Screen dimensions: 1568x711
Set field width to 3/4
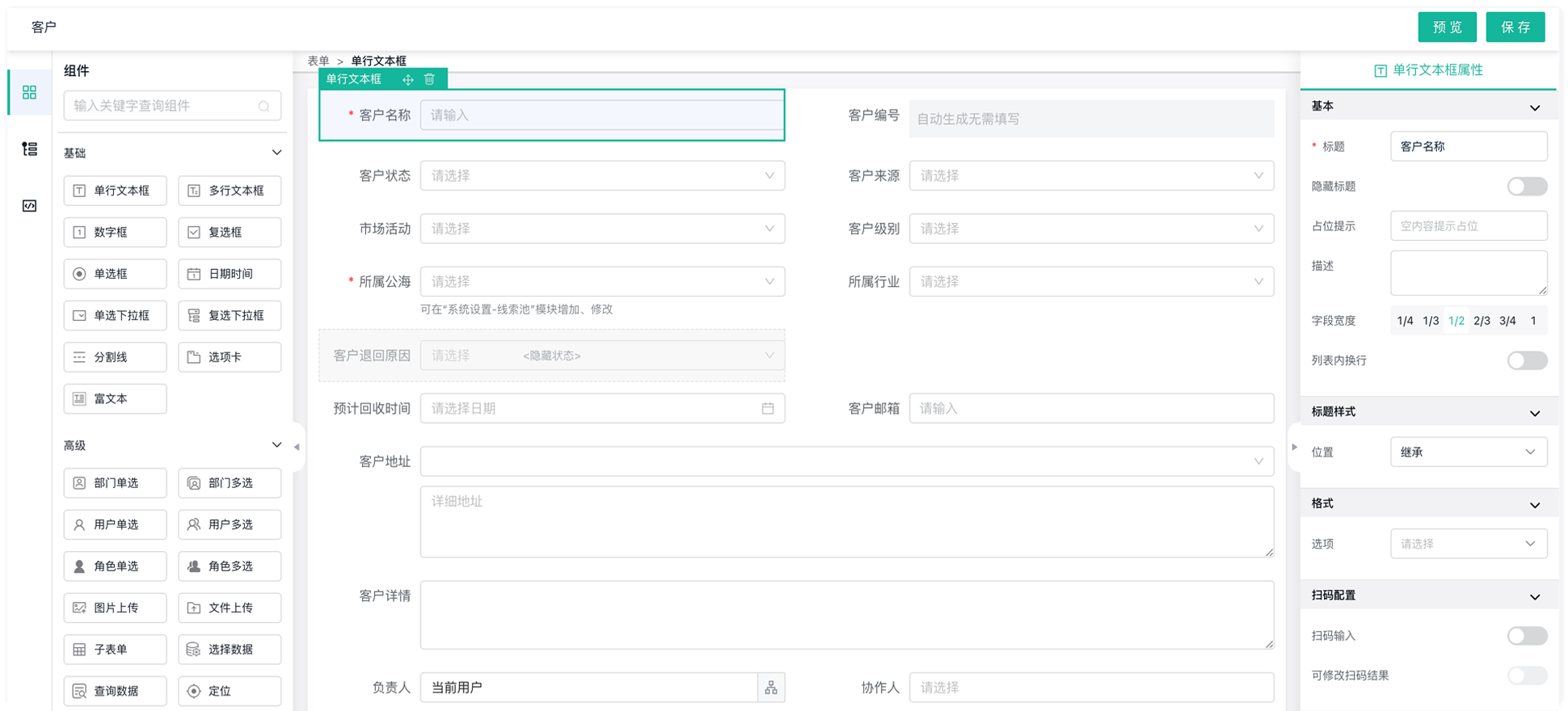(x=1507, y=321)
